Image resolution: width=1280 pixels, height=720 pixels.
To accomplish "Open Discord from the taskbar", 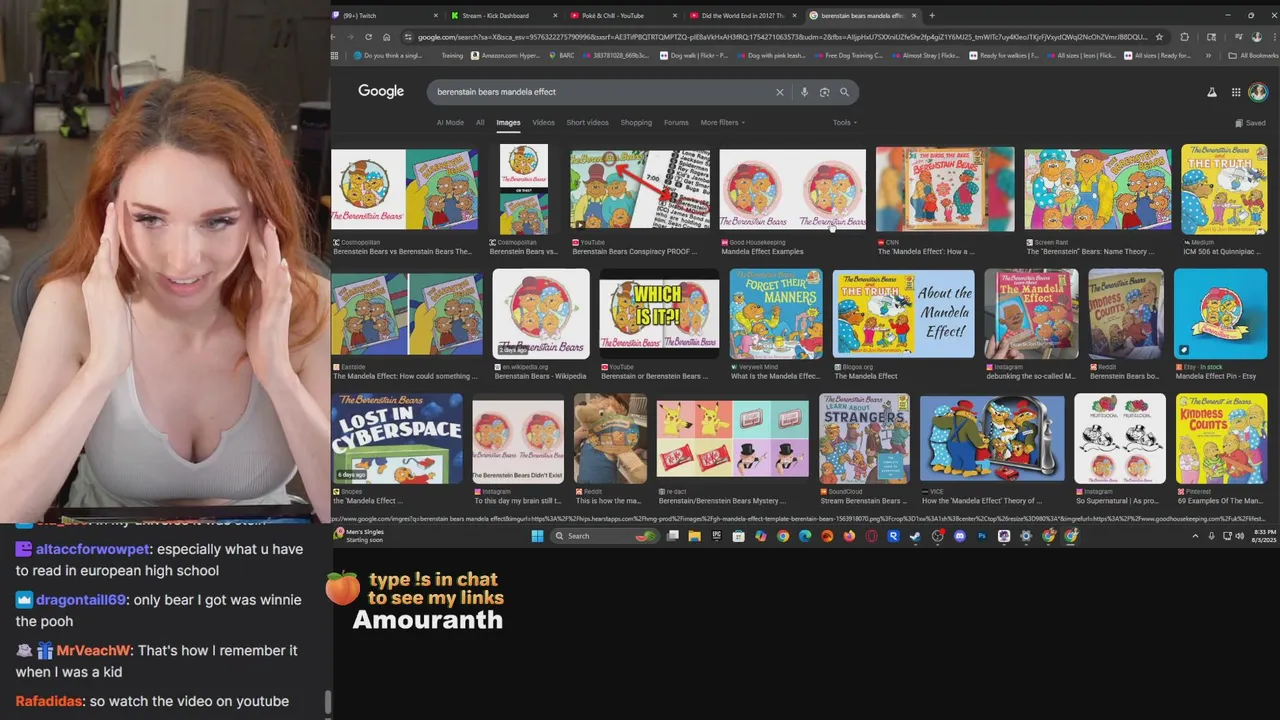I will pos(960,536).
